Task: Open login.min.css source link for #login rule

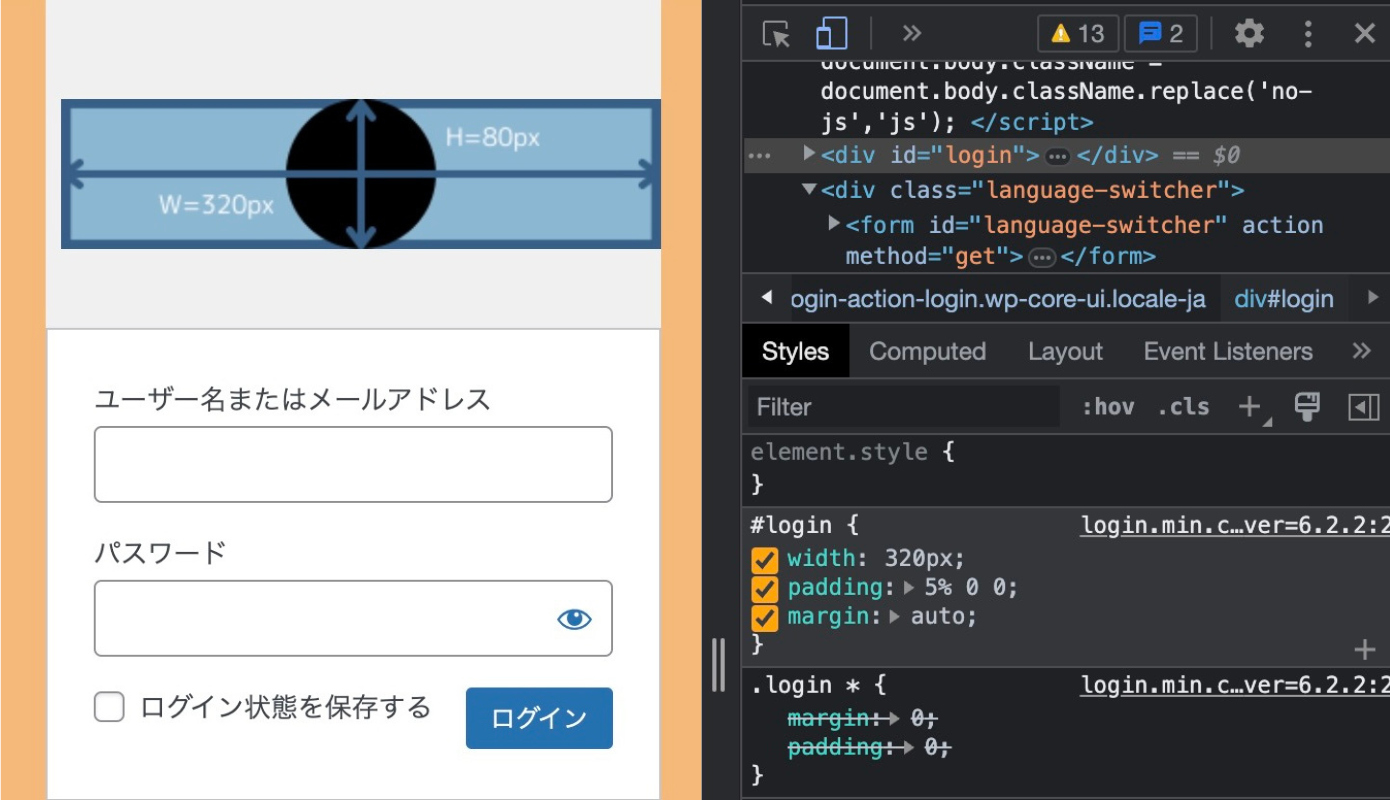Action: [1235, 525]
